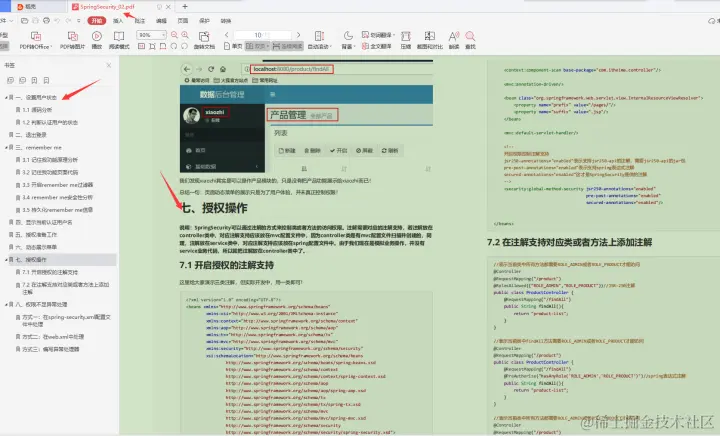Switch to the 保护 ribbon tab
Image resolution: width=720 pixels, height=436 pixels.
204,21
